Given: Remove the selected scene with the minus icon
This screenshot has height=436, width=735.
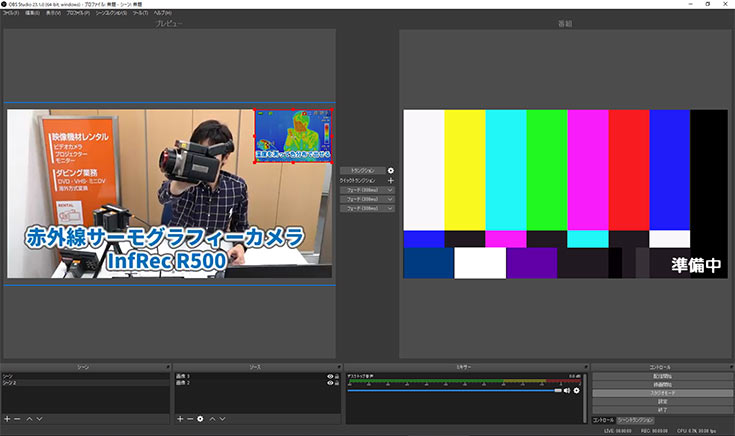Looking at the screenshot, I should [17, 419].
